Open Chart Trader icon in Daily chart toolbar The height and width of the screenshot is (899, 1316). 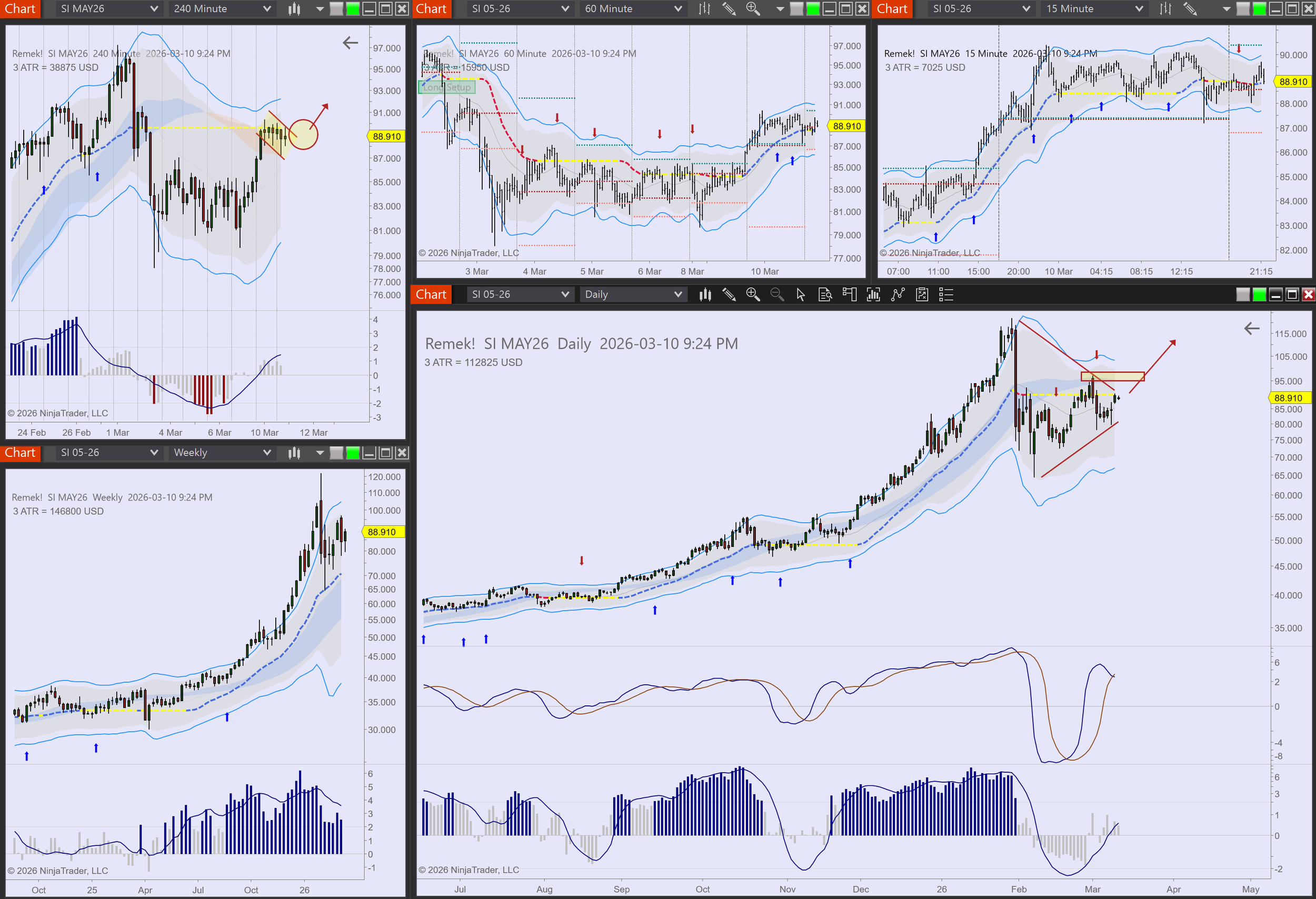click(x=849, y=294)
